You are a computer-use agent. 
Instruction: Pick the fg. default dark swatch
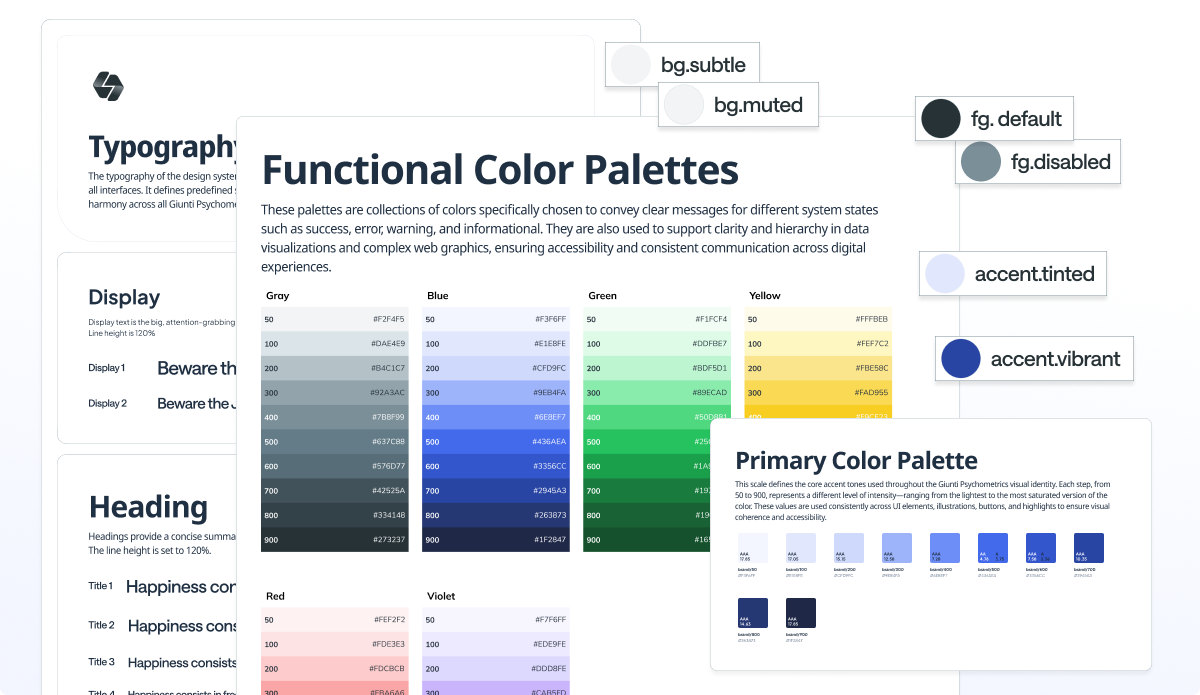[x=940, y=119]
